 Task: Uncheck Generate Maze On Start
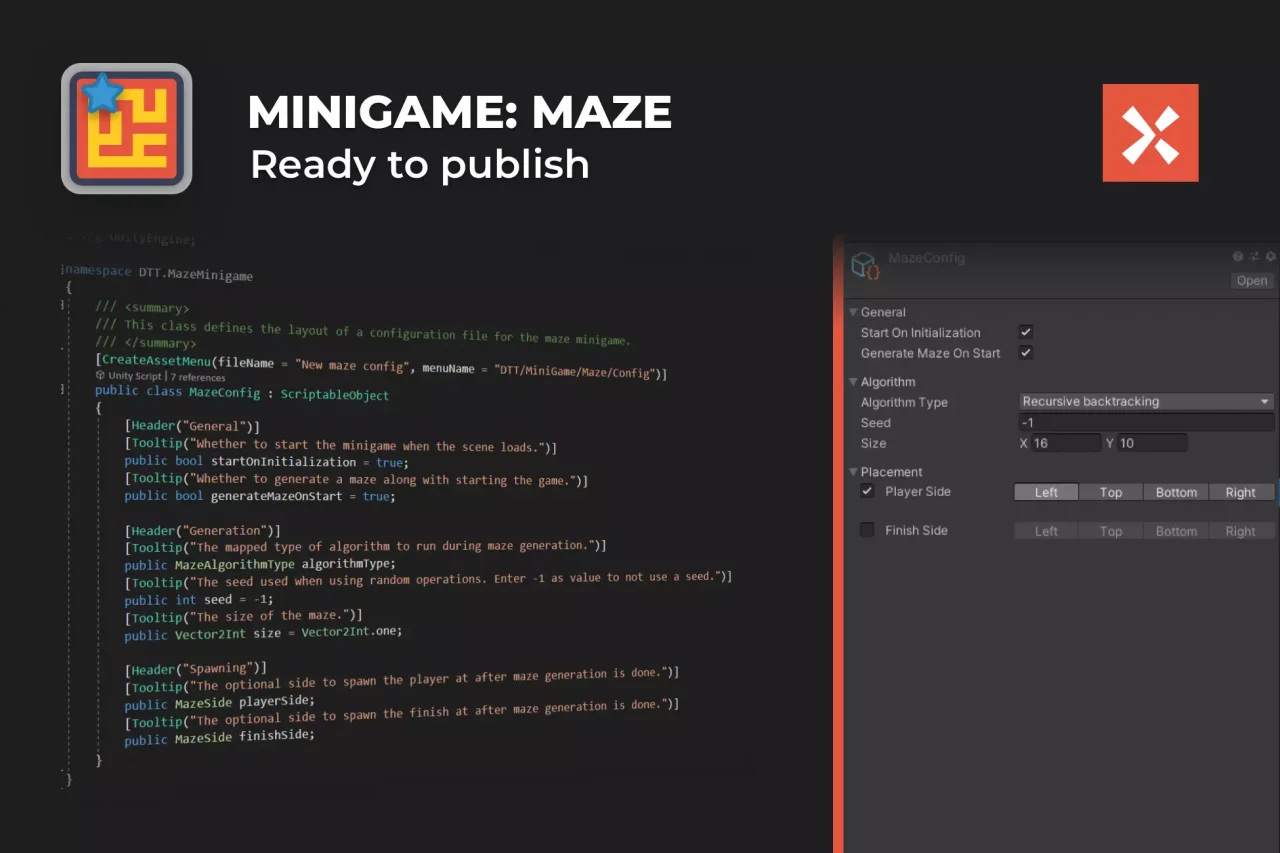pos(1025,353)
